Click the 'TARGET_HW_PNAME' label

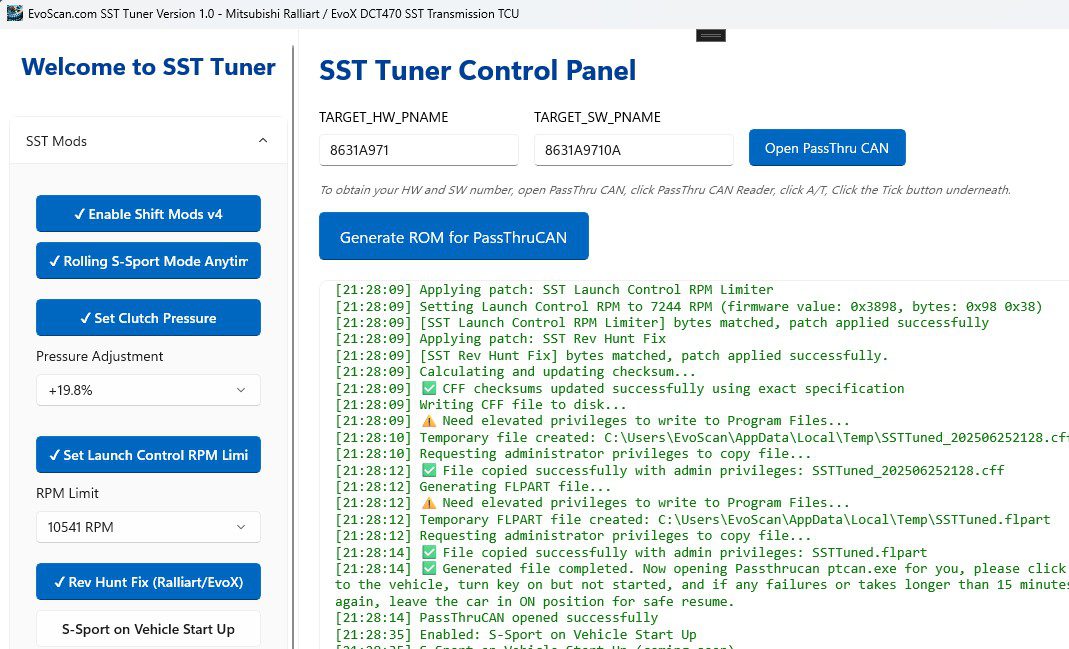click(384, 117)
